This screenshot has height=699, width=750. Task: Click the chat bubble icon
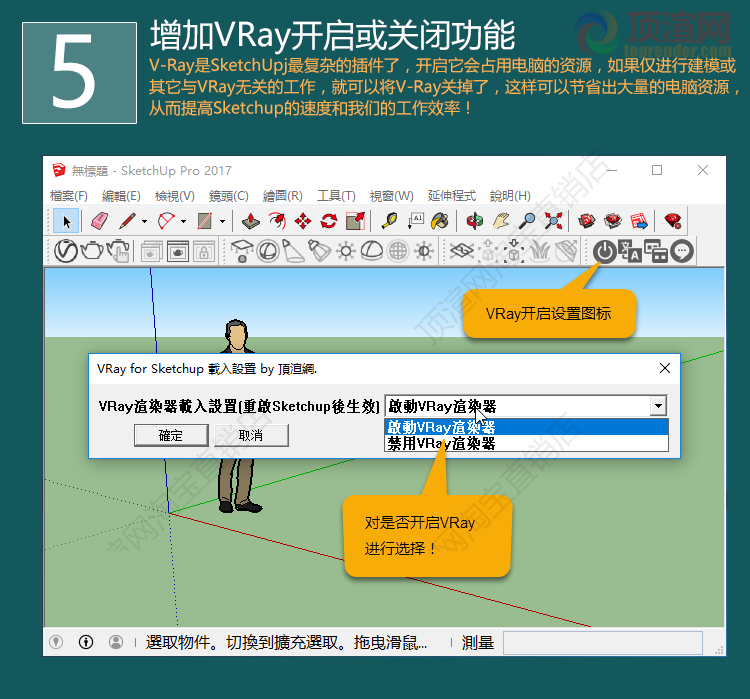click(682, 251)
